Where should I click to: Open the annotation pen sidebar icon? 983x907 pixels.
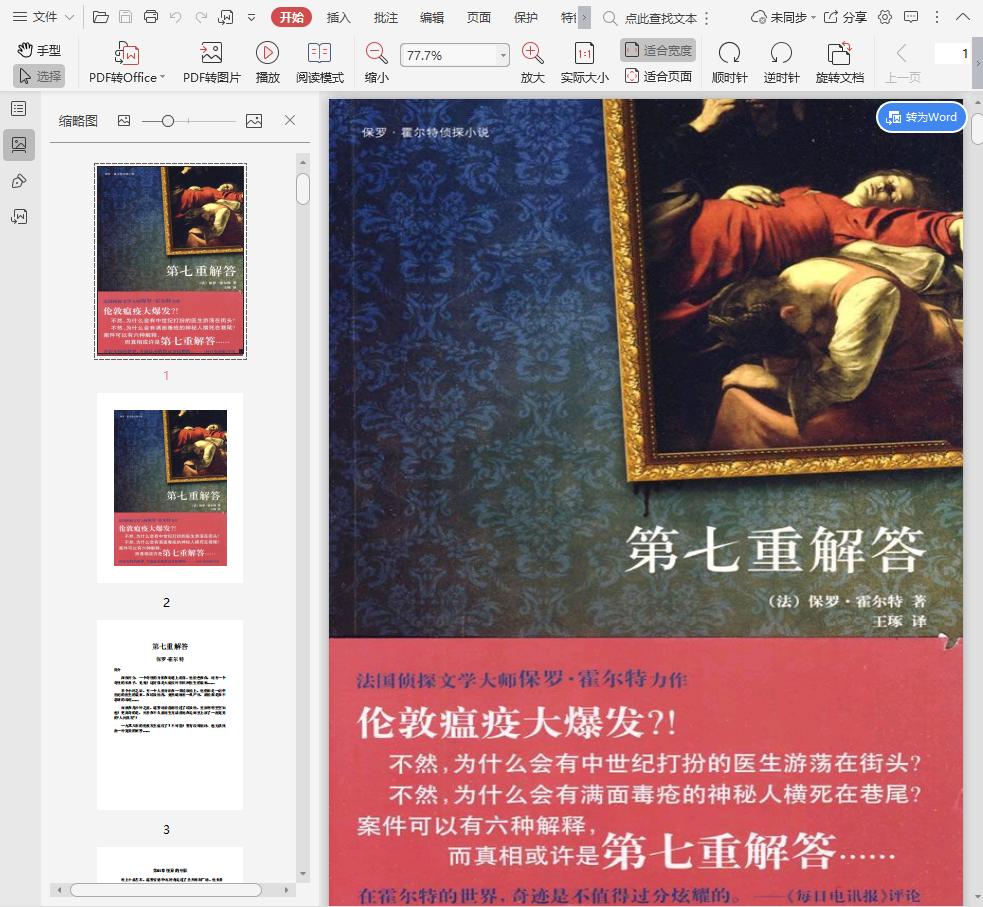(19, 181)
